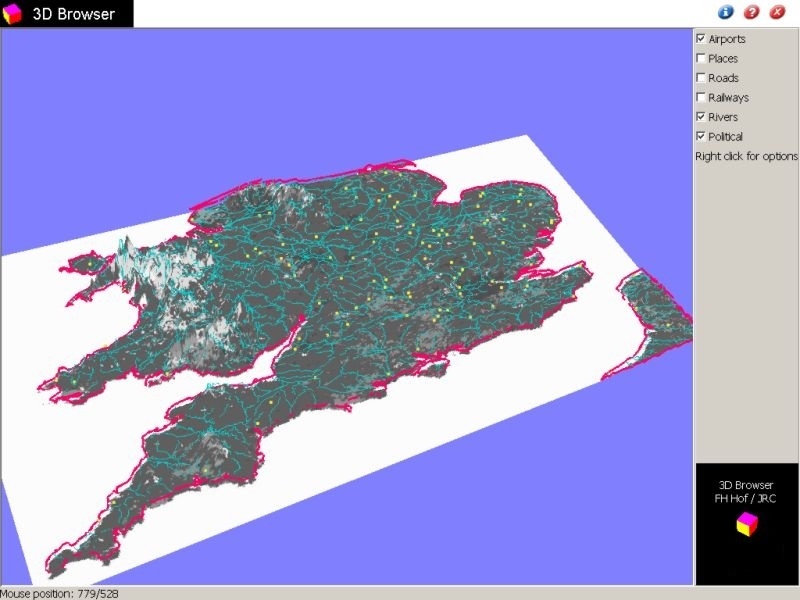Viewport: 800px width, 600px height.
Task: Enable the Places checkbox
Action: tap(701, 58)
